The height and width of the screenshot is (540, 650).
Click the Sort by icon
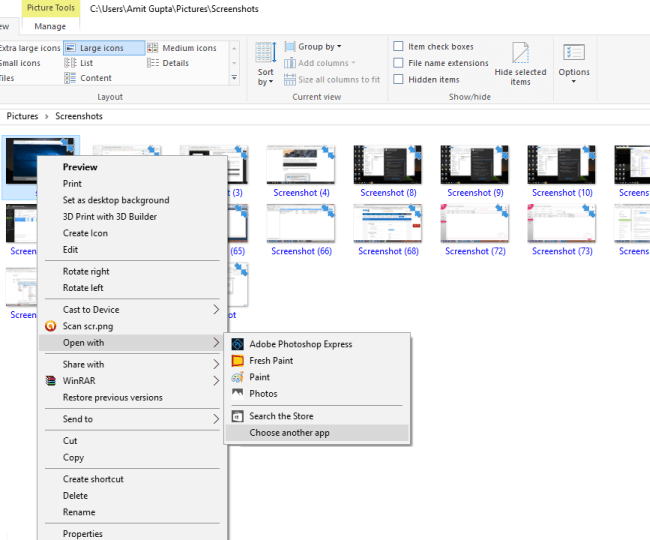coord(266,53)
